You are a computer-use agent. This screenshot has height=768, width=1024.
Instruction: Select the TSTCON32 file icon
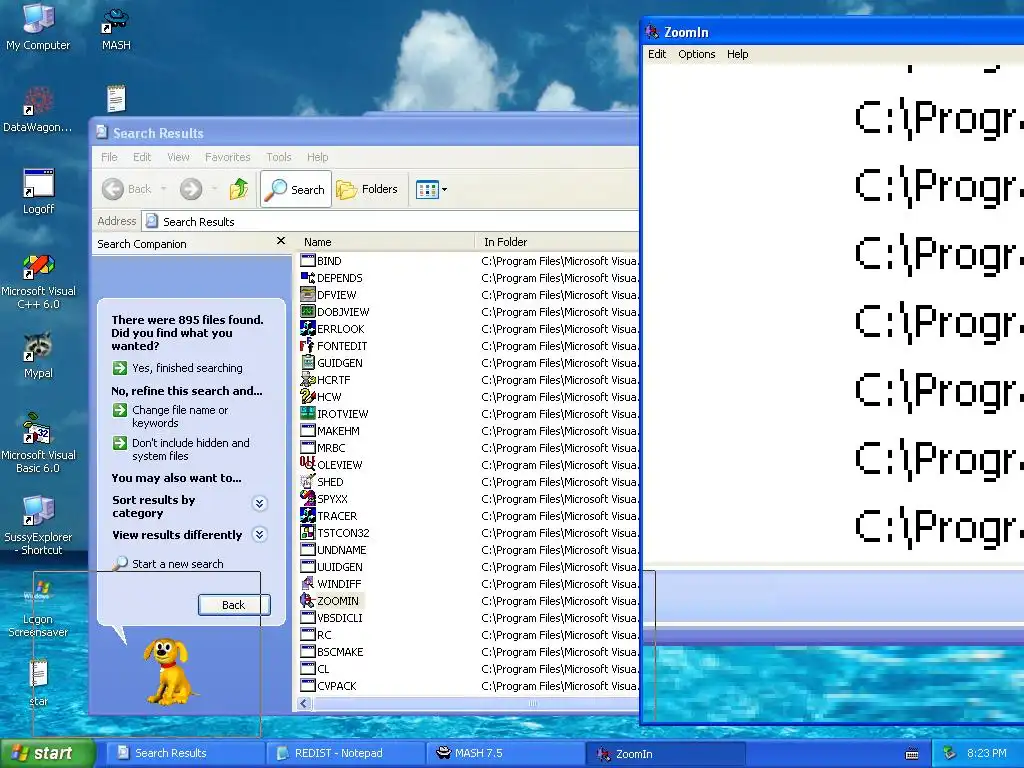308,532
